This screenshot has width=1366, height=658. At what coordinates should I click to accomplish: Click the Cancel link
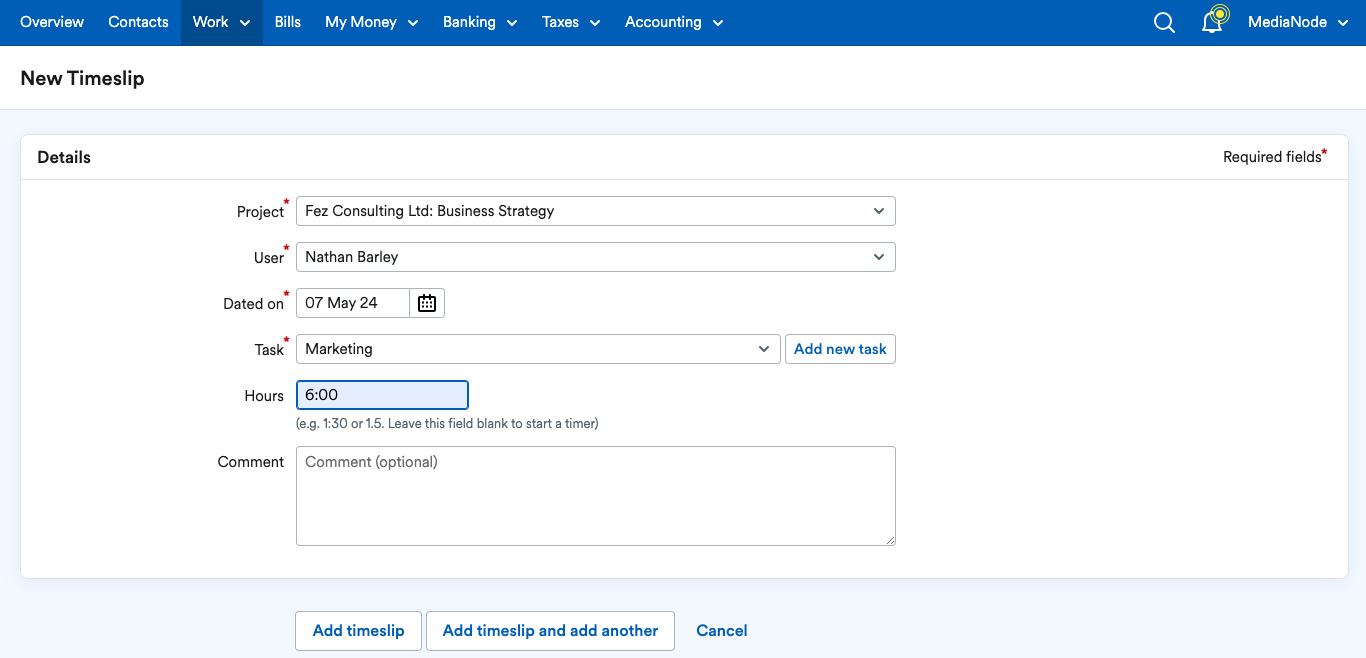[722, 631]
